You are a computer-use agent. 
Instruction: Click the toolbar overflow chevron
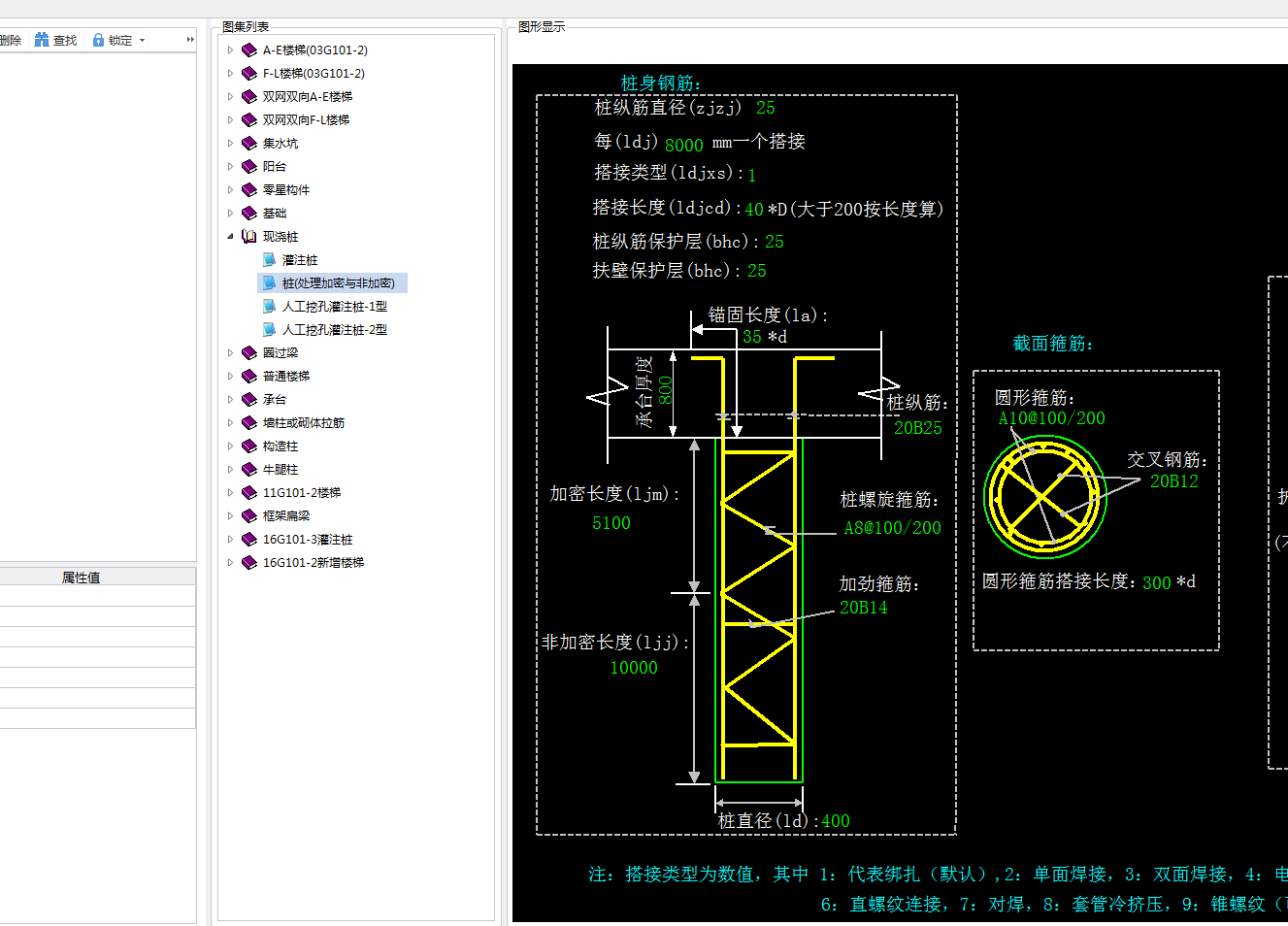pyautogui.click(x=190, y=40)
